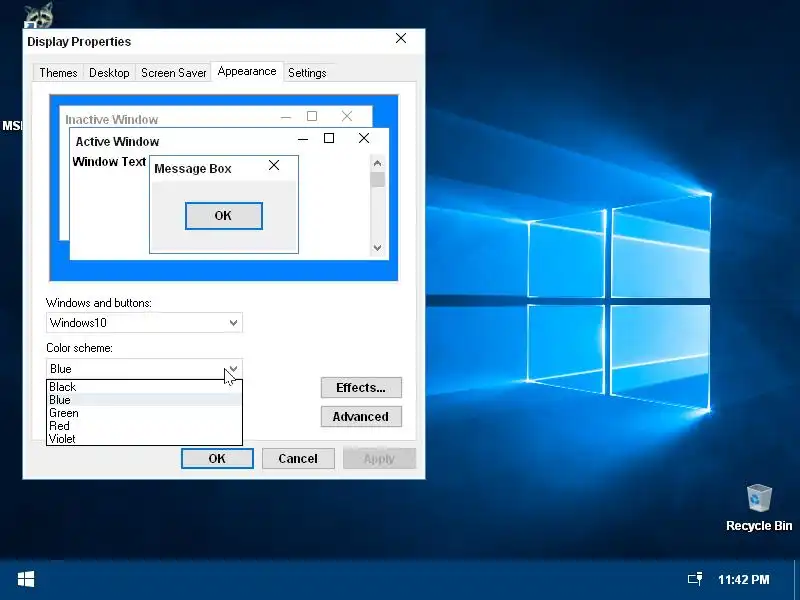The image size is (800, 600).
Task: Choose Blue from color scheme list
Action: [144, 400]
